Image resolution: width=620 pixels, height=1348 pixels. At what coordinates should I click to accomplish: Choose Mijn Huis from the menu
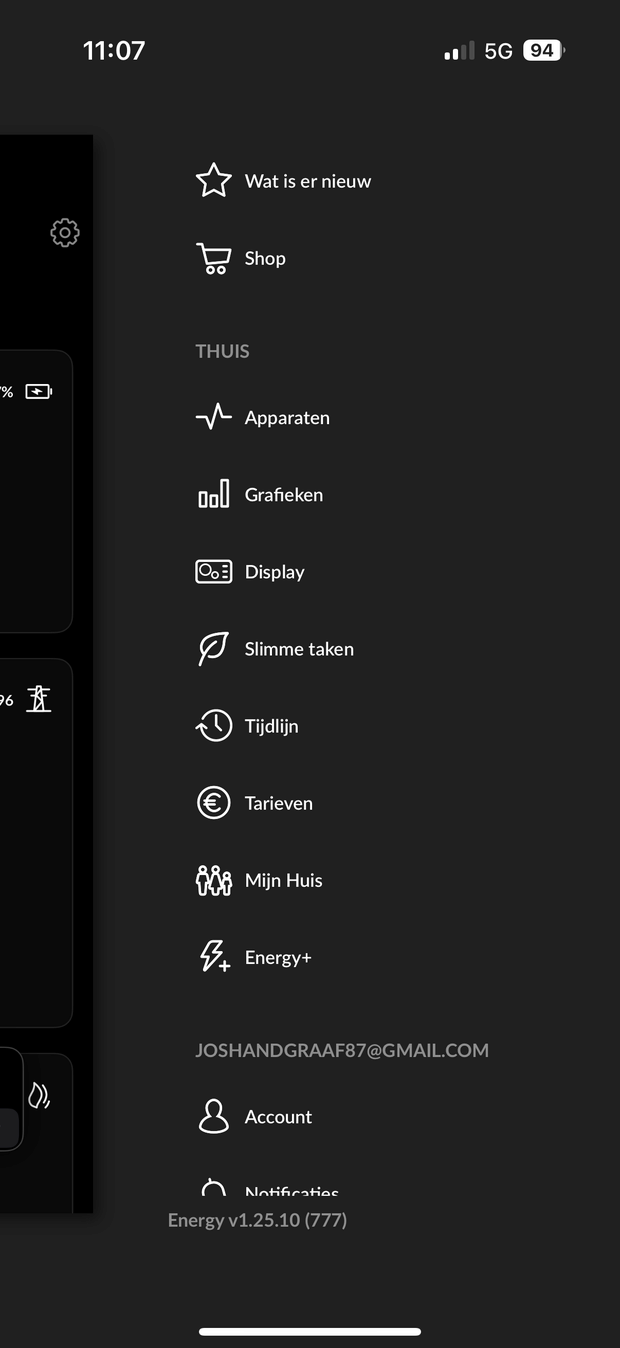point(283,880)
